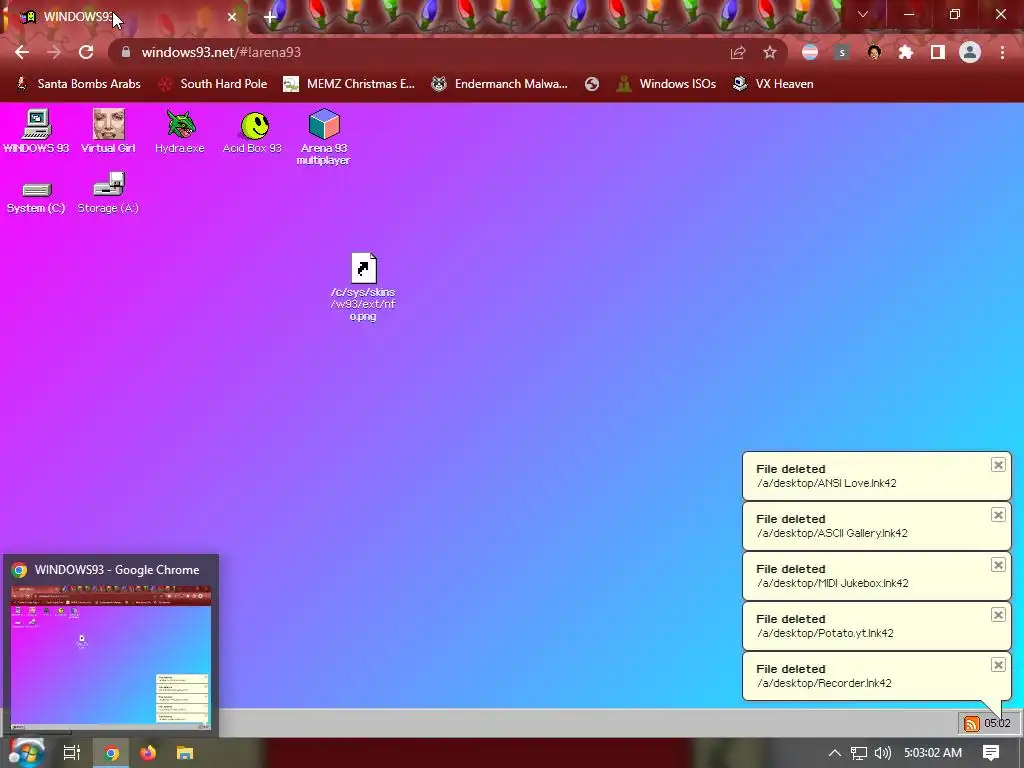Image resolution: width=1024 pixels, height=768 pixels.
Task: Open the Acid Box 93 smiley icon
Action: [x=253, y=131]
